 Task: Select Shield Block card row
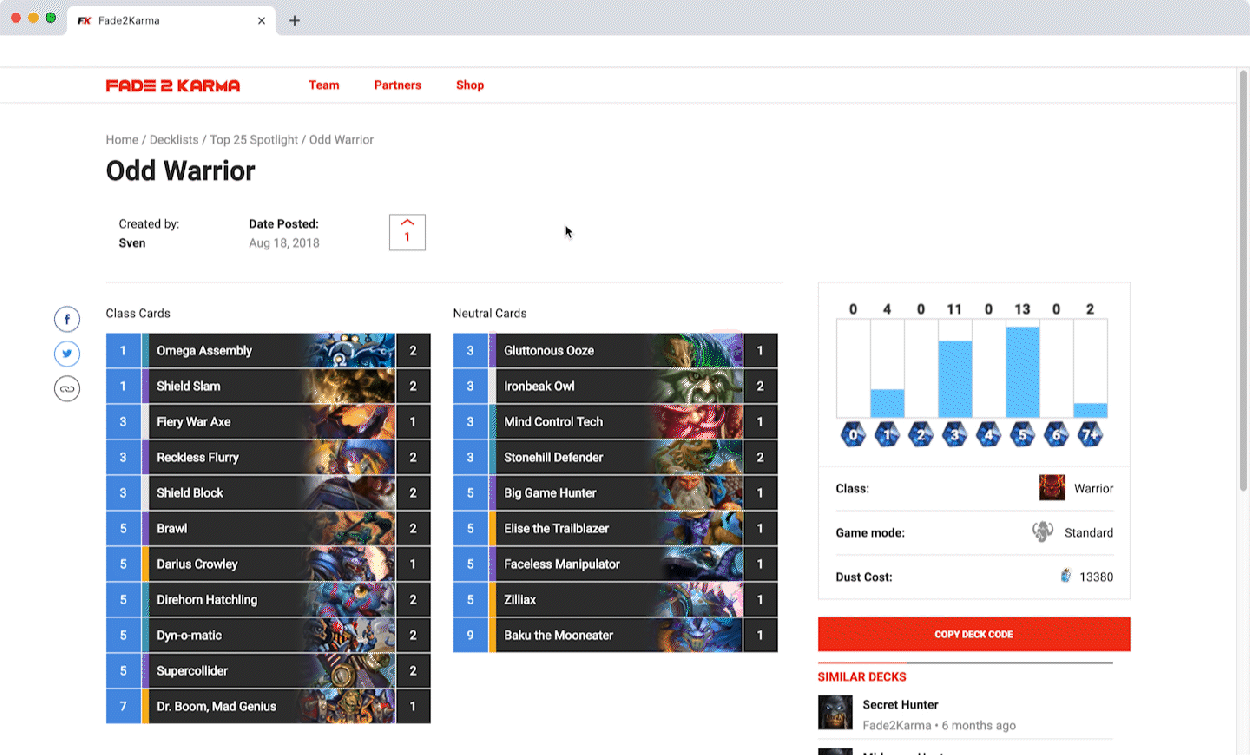pyautogui.click(x=268, y=493)
